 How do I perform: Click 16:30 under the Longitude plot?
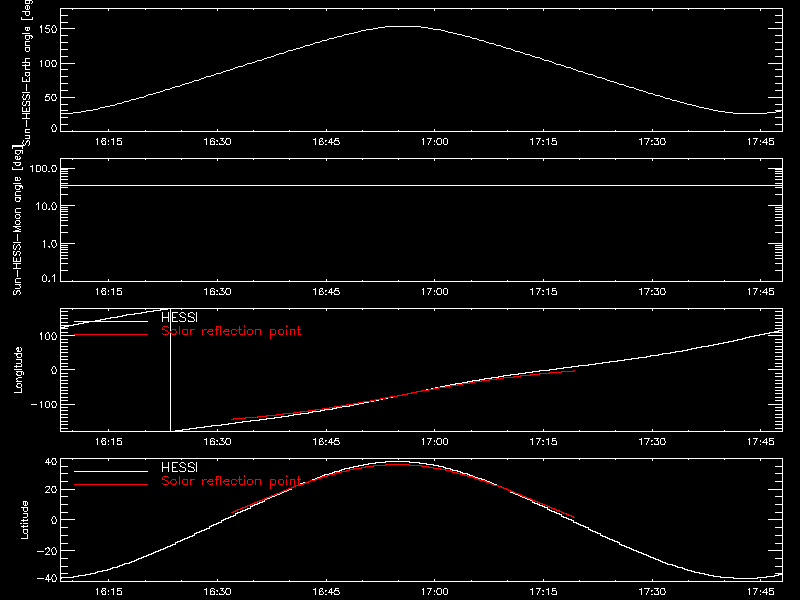click(x=217, y=441)
